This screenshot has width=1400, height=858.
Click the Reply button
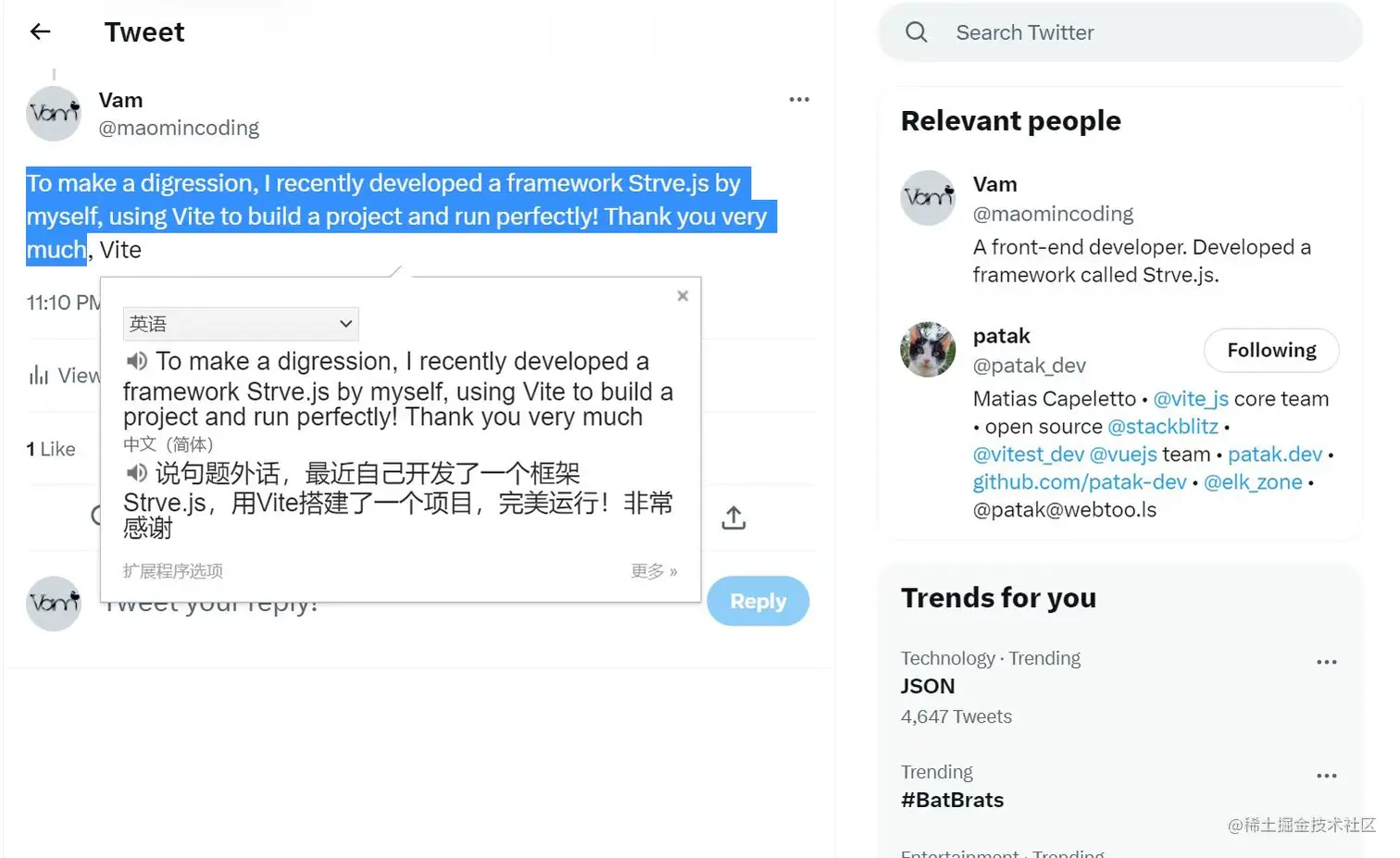click(758, 602)
